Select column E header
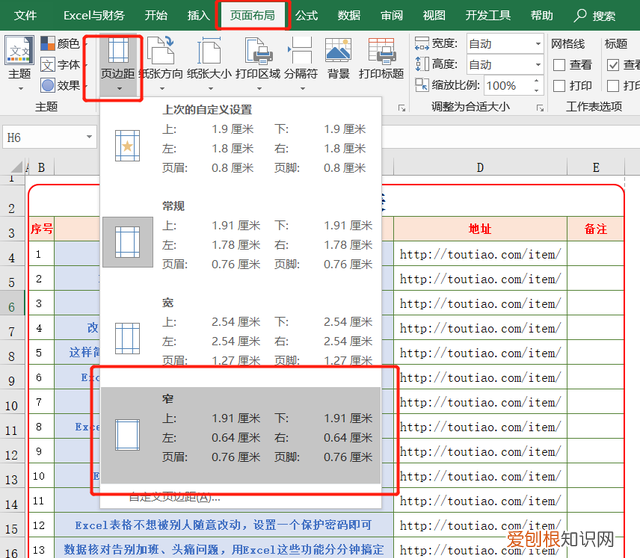Screen dimensions: 640x558 [x=596, y=168]
